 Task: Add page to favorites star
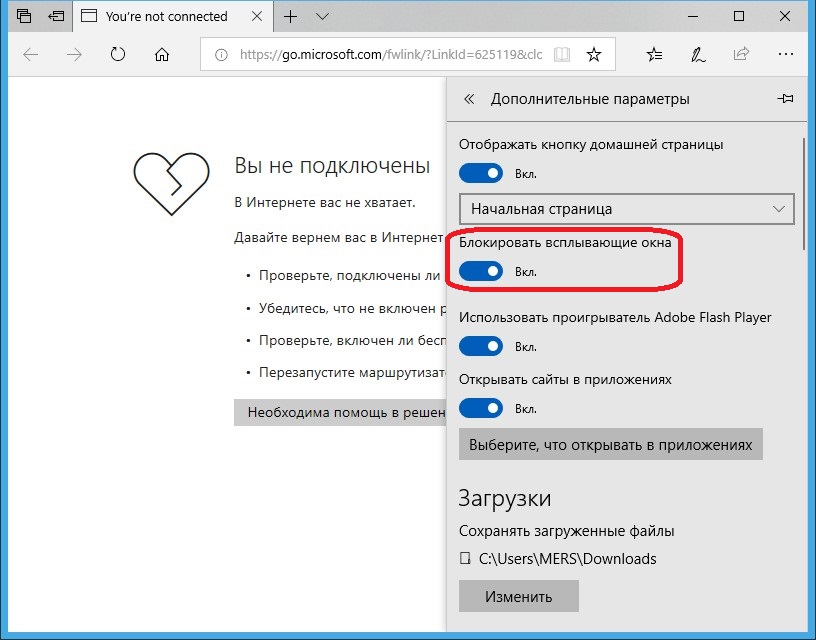click(x=594, y=54)
